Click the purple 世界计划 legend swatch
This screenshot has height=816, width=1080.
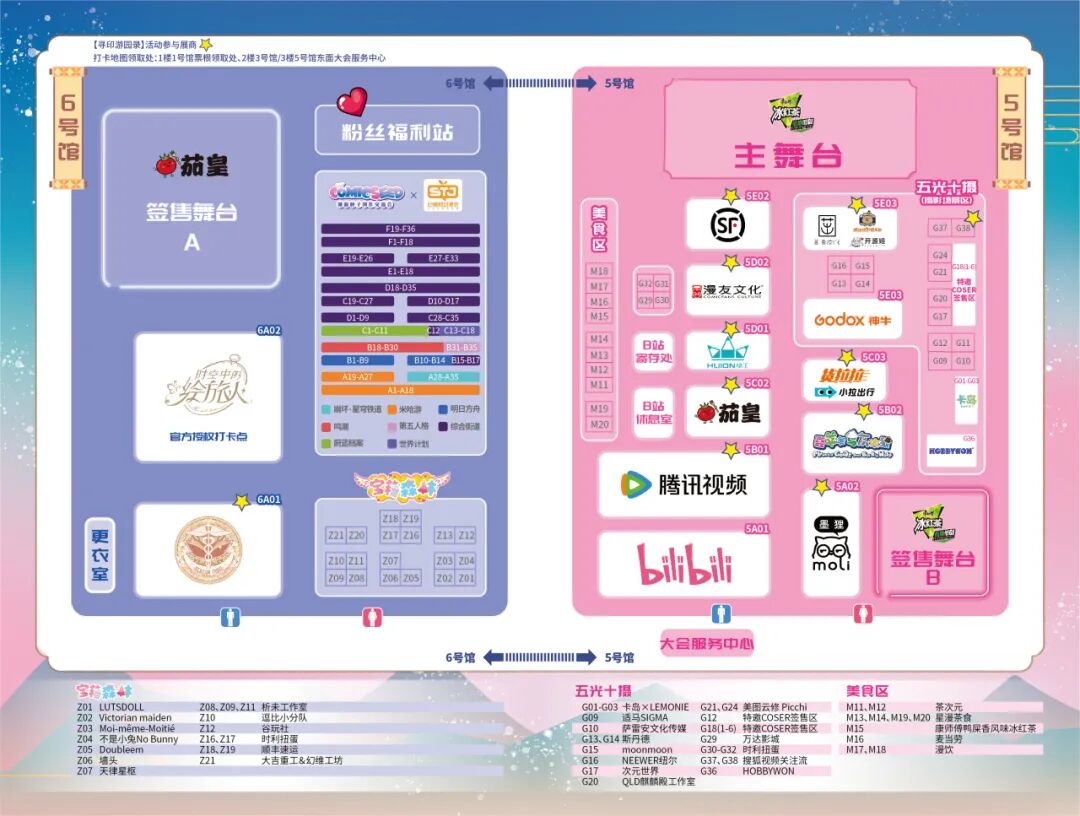tap(392, 443)
